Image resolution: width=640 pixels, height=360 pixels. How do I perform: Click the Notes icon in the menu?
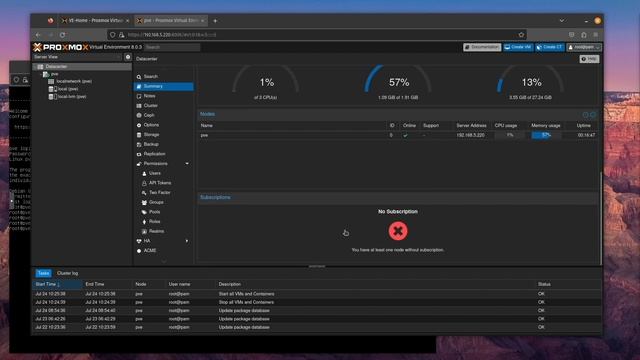coord(139,96)
